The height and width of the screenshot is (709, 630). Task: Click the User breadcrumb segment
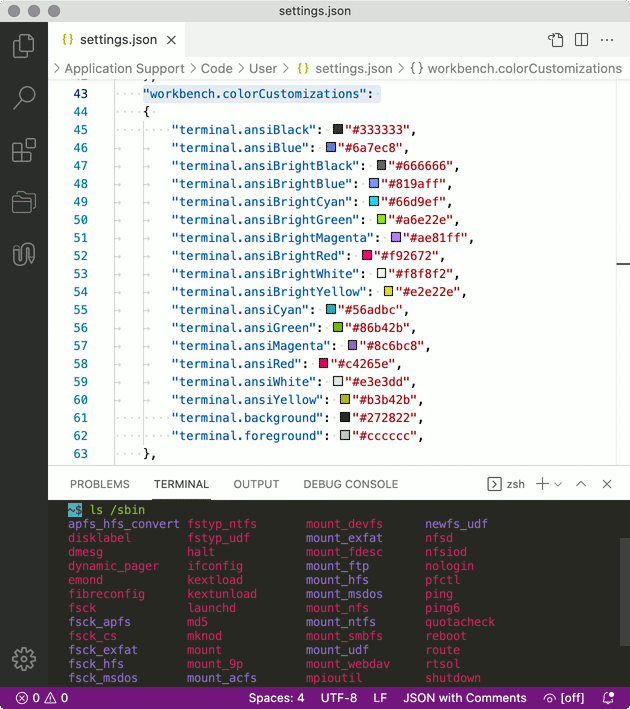coord(263,68)
